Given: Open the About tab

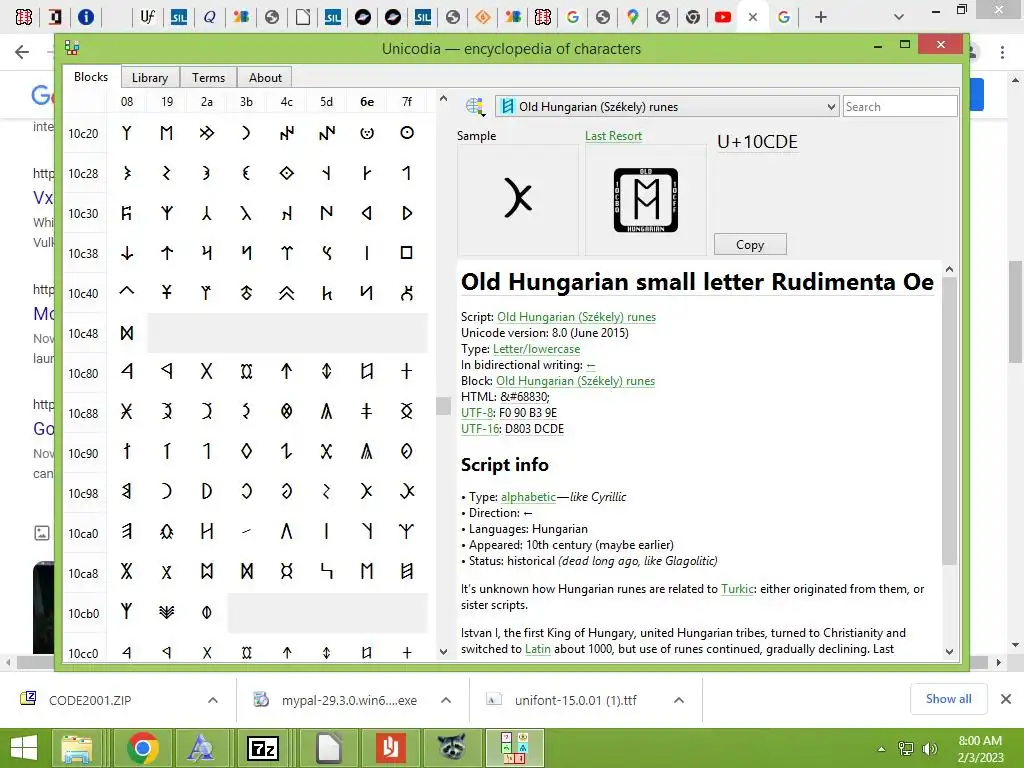Looking at the screenshot, I should 265,78.
